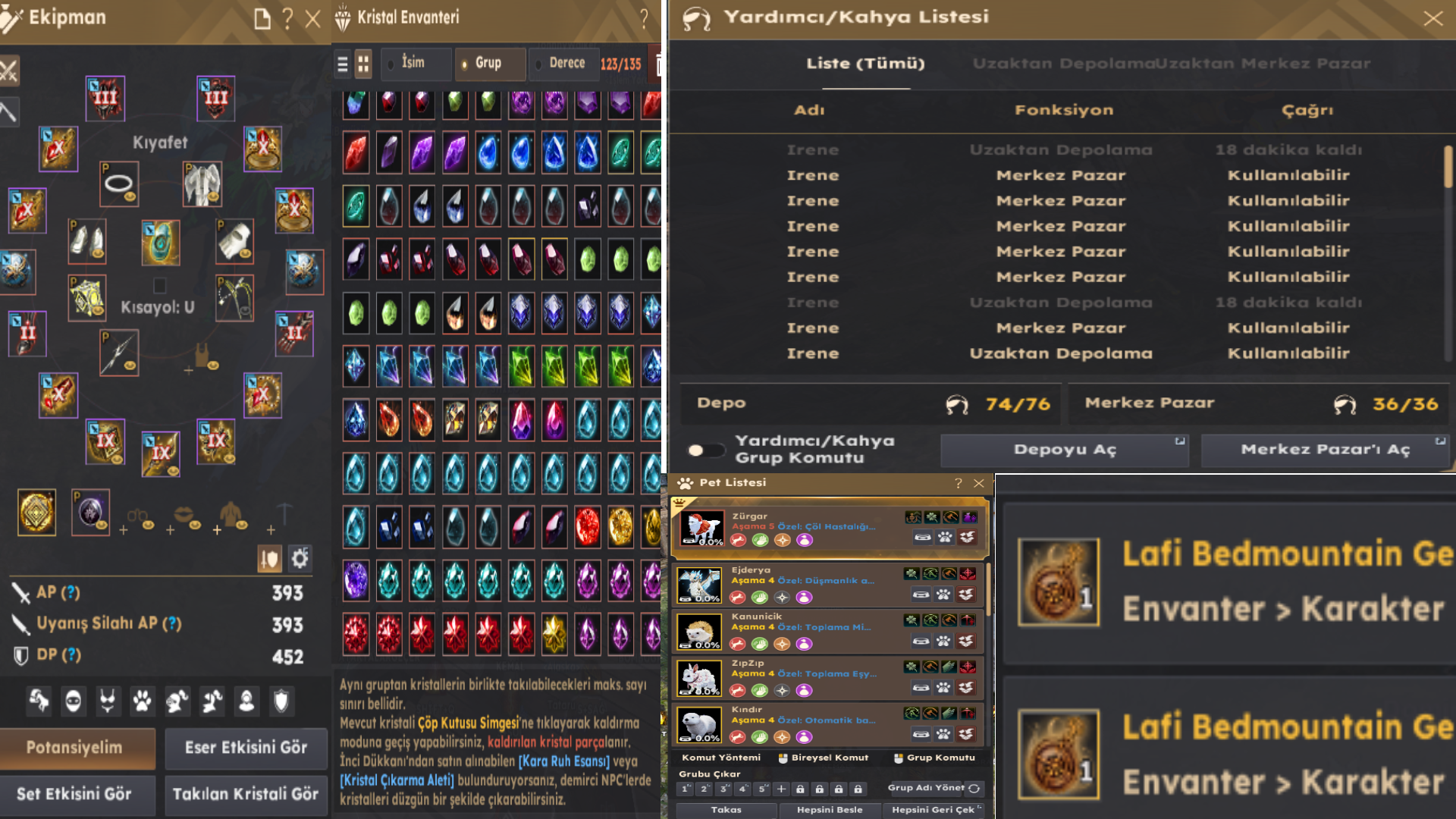Select the Derece sort radio option
This screenshot has height=819, width=1456.
tap(563, 64)
